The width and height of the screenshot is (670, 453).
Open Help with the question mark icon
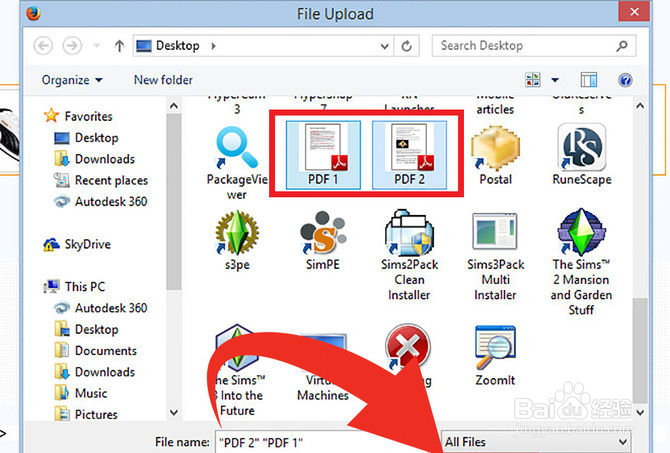pos(625,80)
